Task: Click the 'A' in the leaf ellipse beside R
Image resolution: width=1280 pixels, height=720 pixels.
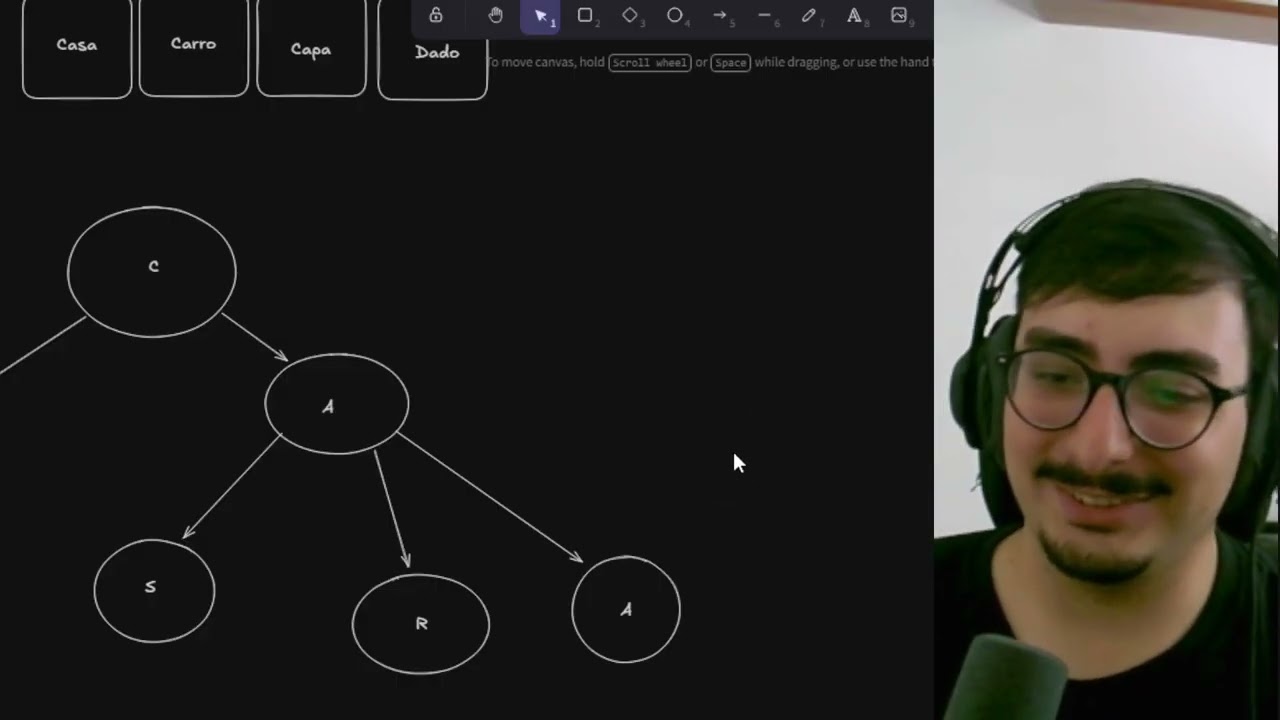Action: tap(626, 609)
